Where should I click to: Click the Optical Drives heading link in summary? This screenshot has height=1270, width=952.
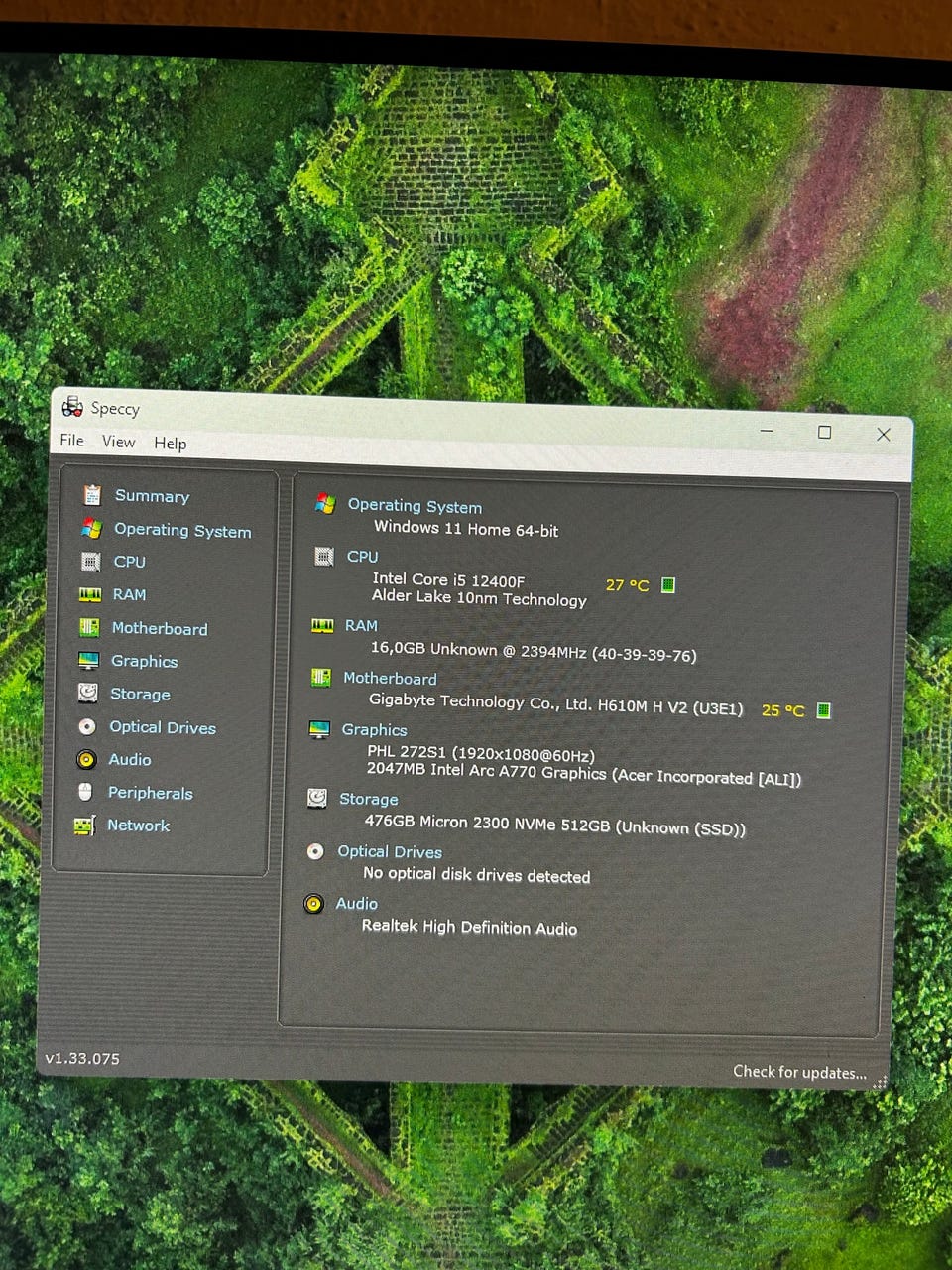pos(390,851)
